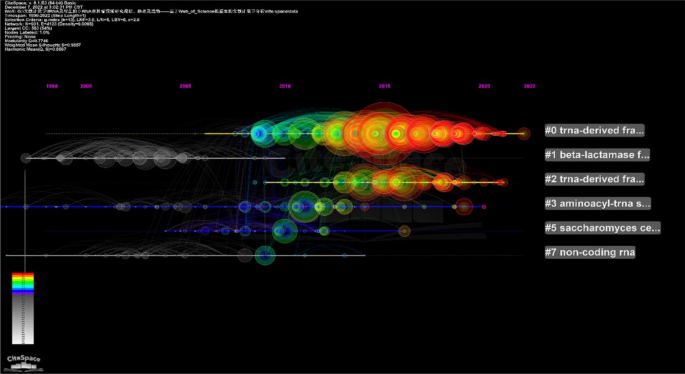Image resolution: width=685 pixels, height=374 pixels.
Task: Select the 2010 year label
Action: coord(285,87)
